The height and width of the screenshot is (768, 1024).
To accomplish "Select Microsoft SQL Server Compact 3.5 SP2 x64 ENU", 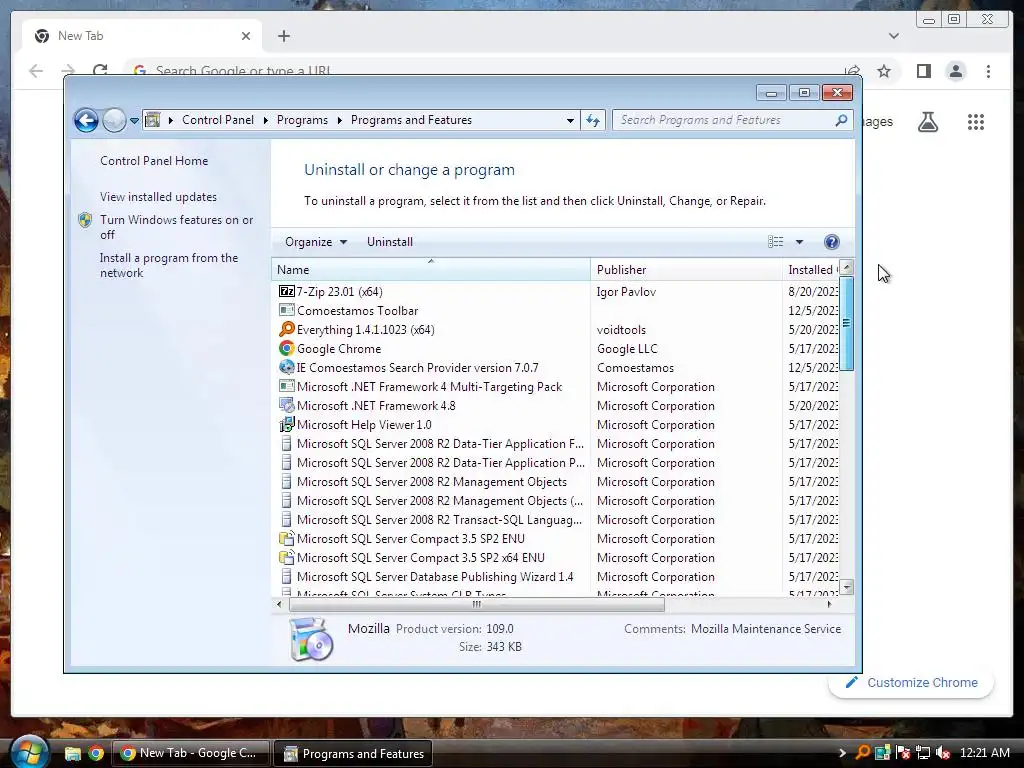I will click(421, 558).
